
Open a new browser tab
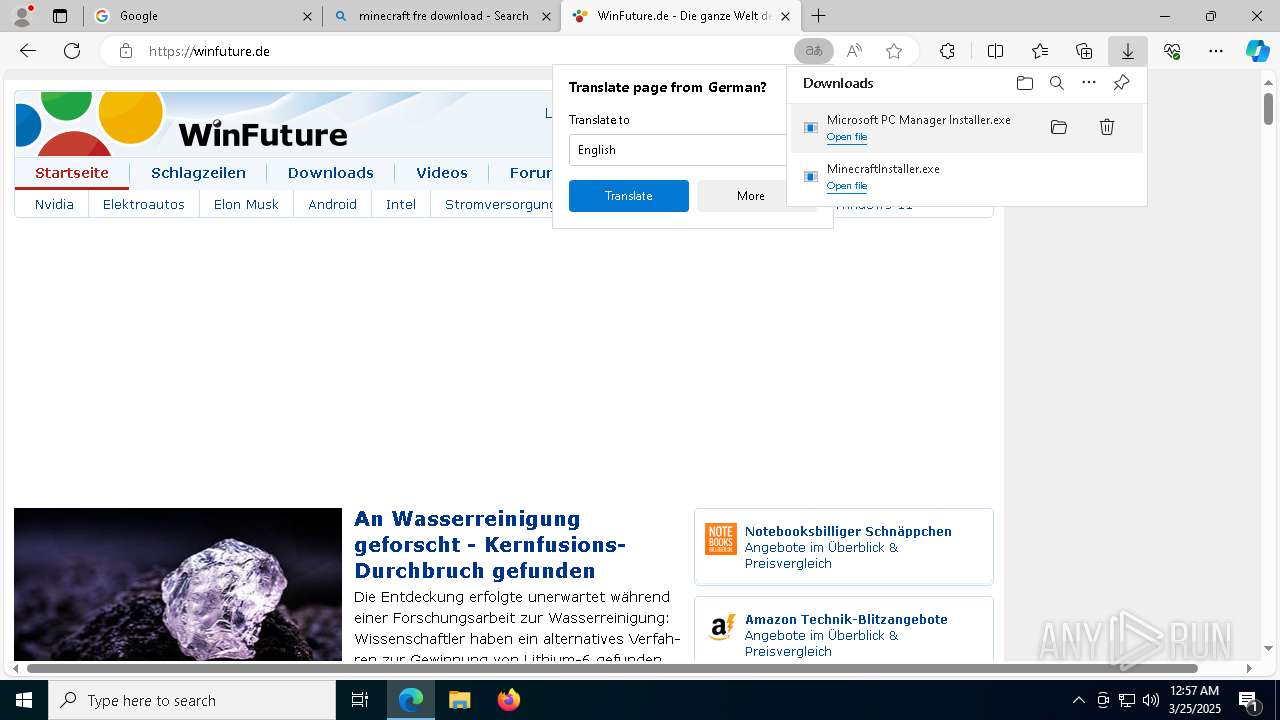click(x=819, y=16)
